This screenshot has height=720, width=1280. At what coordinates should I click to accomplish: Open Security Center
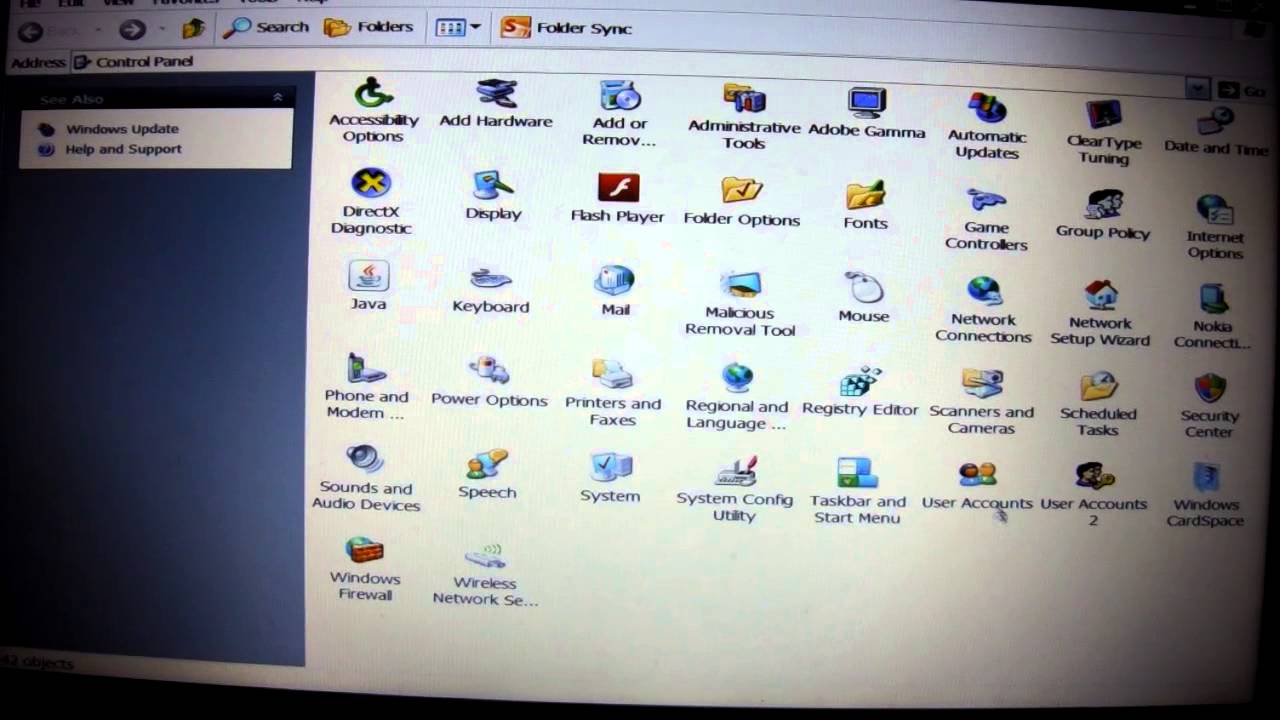[x=1209, y=407]
